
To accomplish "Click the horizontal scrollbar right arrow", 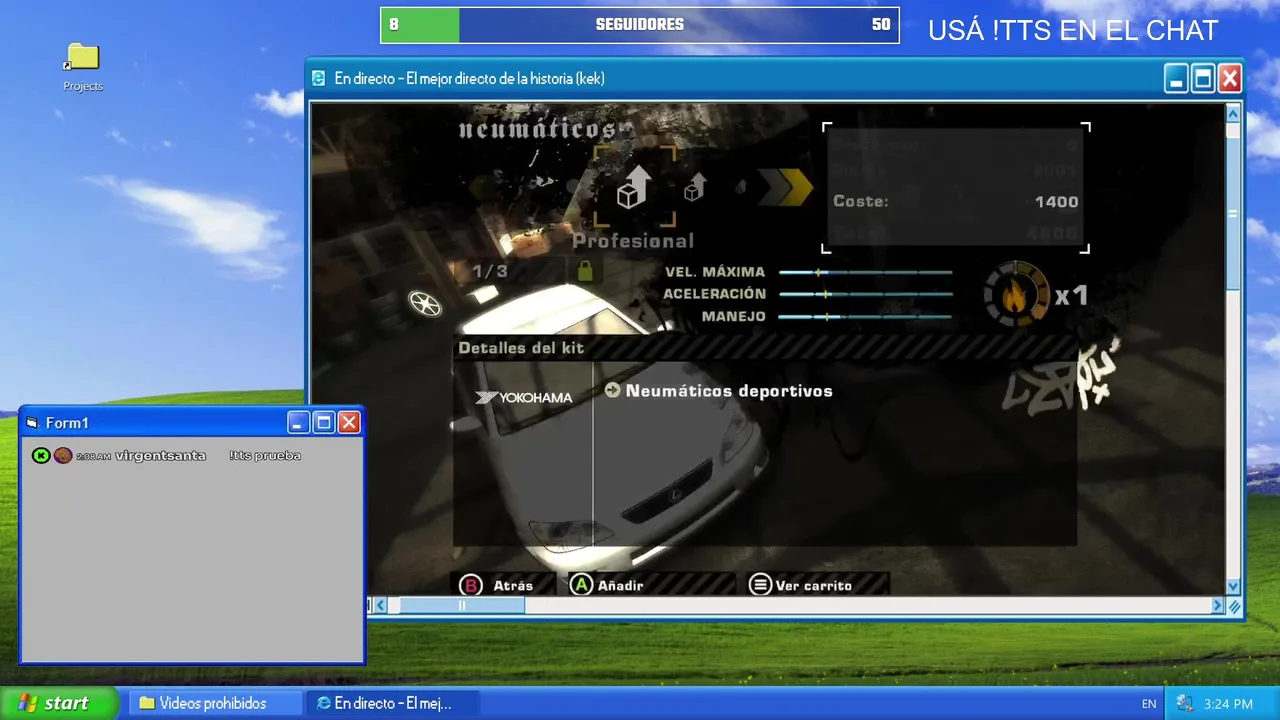I will point(1217,605).
